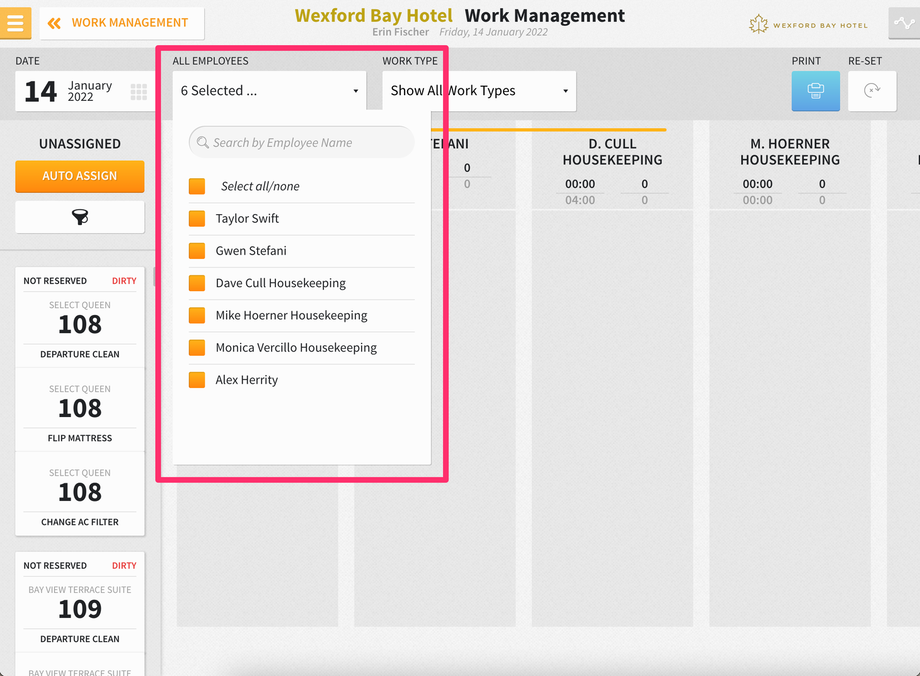Select room 108 Change AC Filter task
Image resolution: width=920 pixels, height=676 pixels.
[80, 496]
